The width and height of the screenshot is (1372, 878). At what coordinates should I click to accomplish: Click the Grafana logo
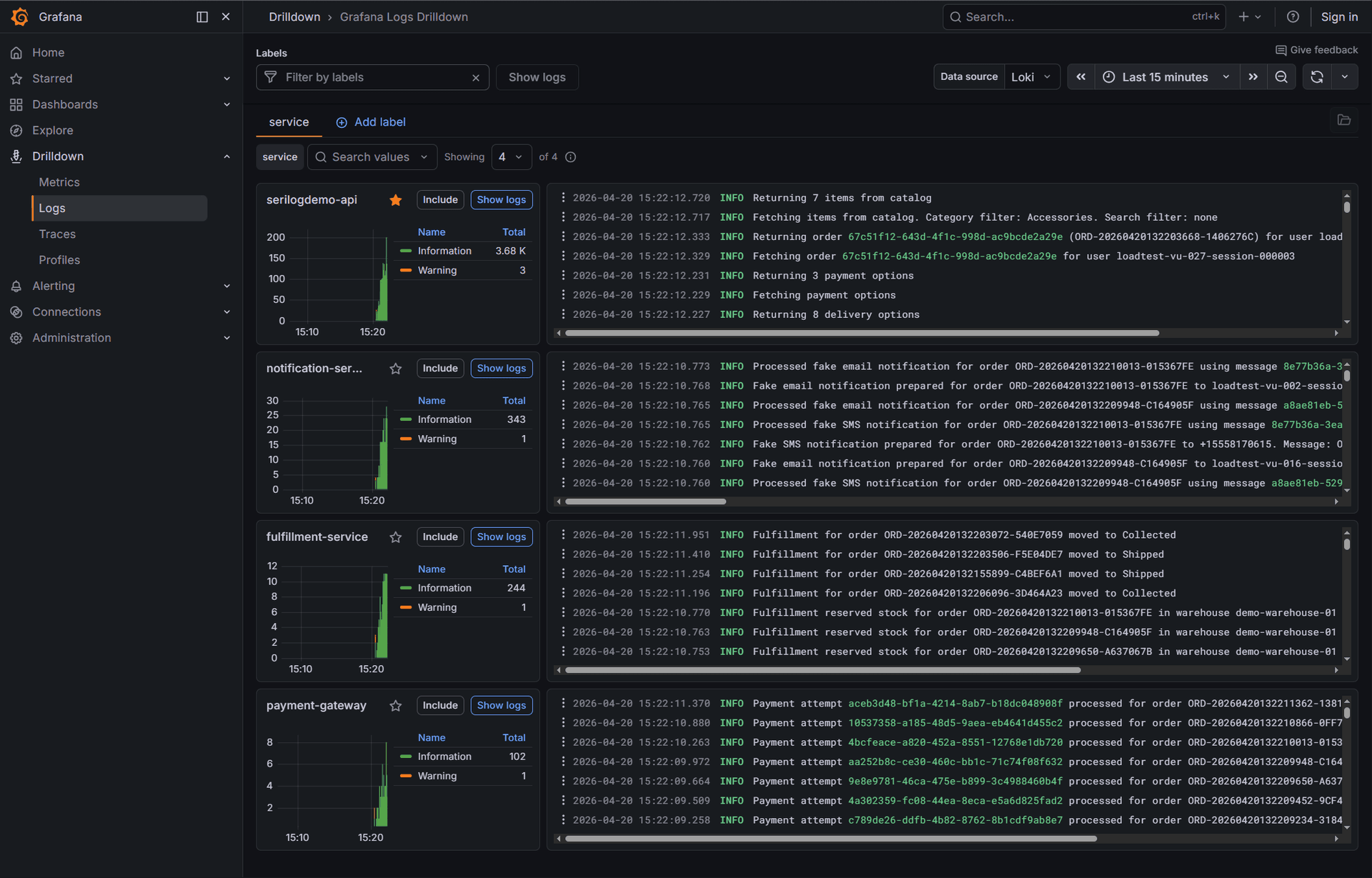click(20, 16)
